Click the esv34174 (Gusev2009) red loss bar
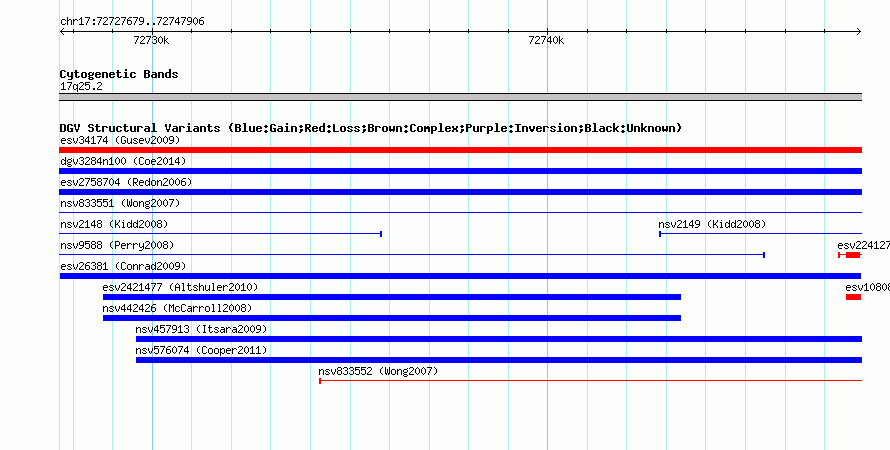890x450 pixels. coord(460,150)
